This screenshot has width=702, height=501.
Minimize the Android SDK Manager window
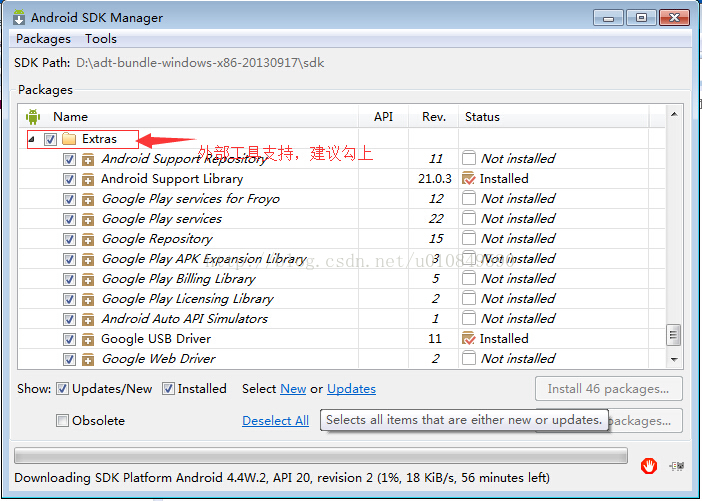pyautogui.click(x=608, y=18)
